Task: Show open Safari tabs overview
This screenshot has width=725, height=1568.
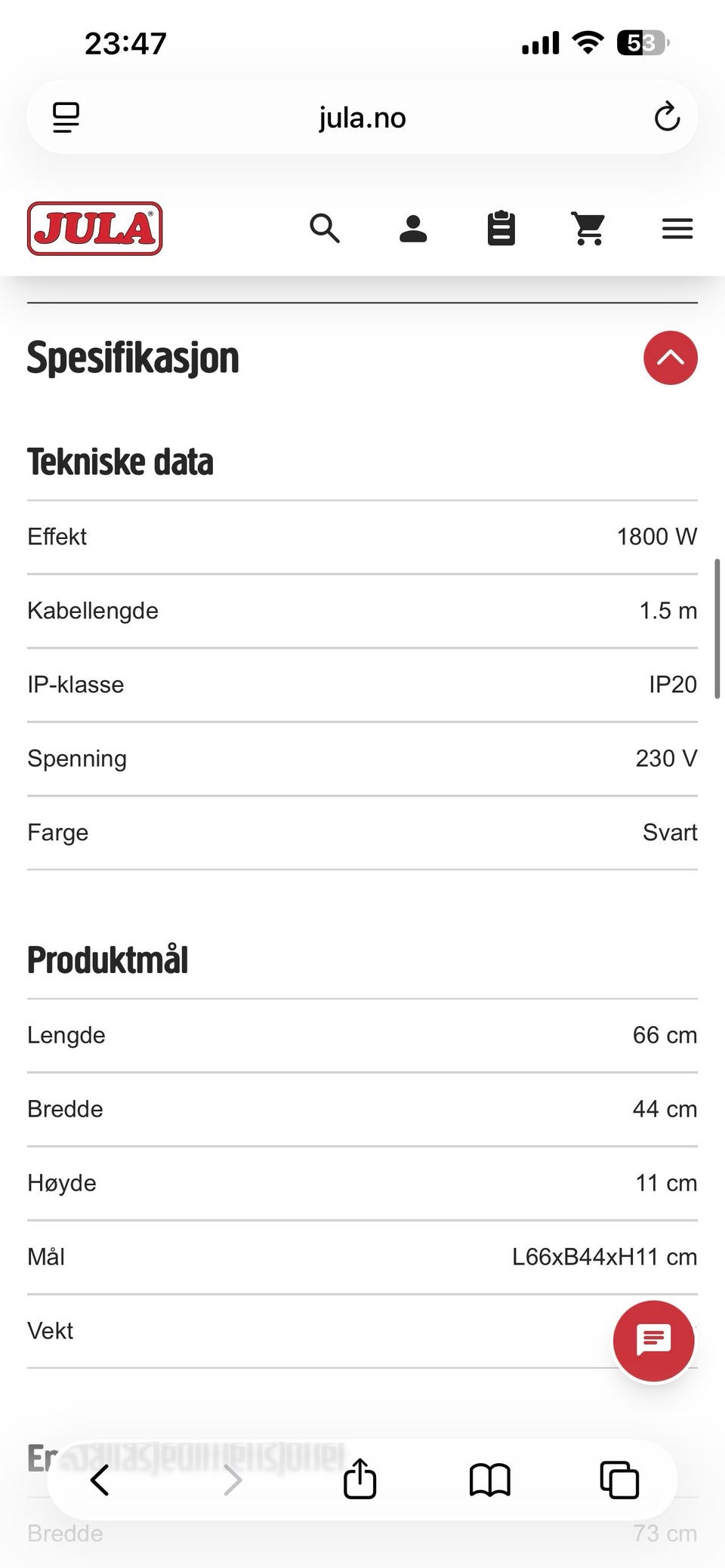Action: 619,1480
